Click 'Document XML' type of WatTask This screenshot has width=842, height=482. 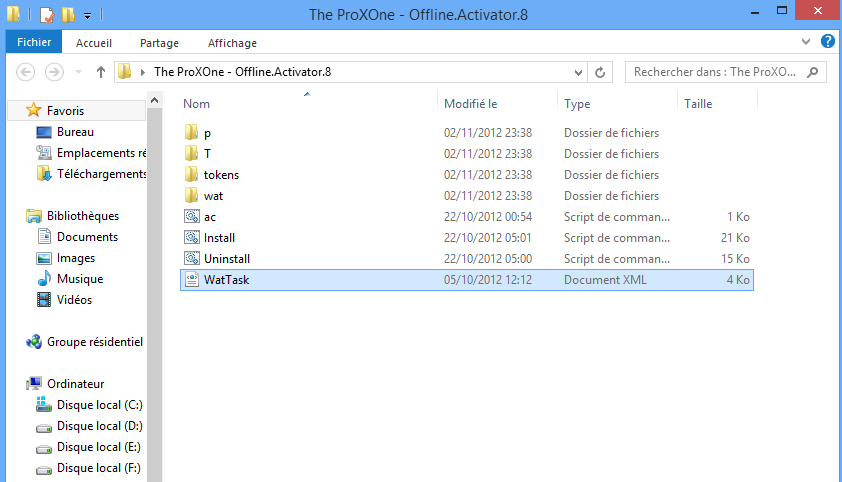click(605, 280)
